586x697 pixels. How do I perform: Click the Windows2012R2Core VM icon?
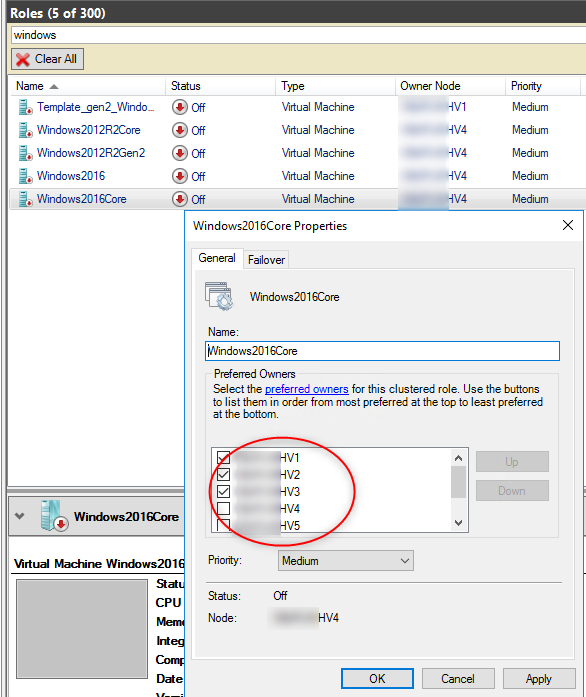25,130
